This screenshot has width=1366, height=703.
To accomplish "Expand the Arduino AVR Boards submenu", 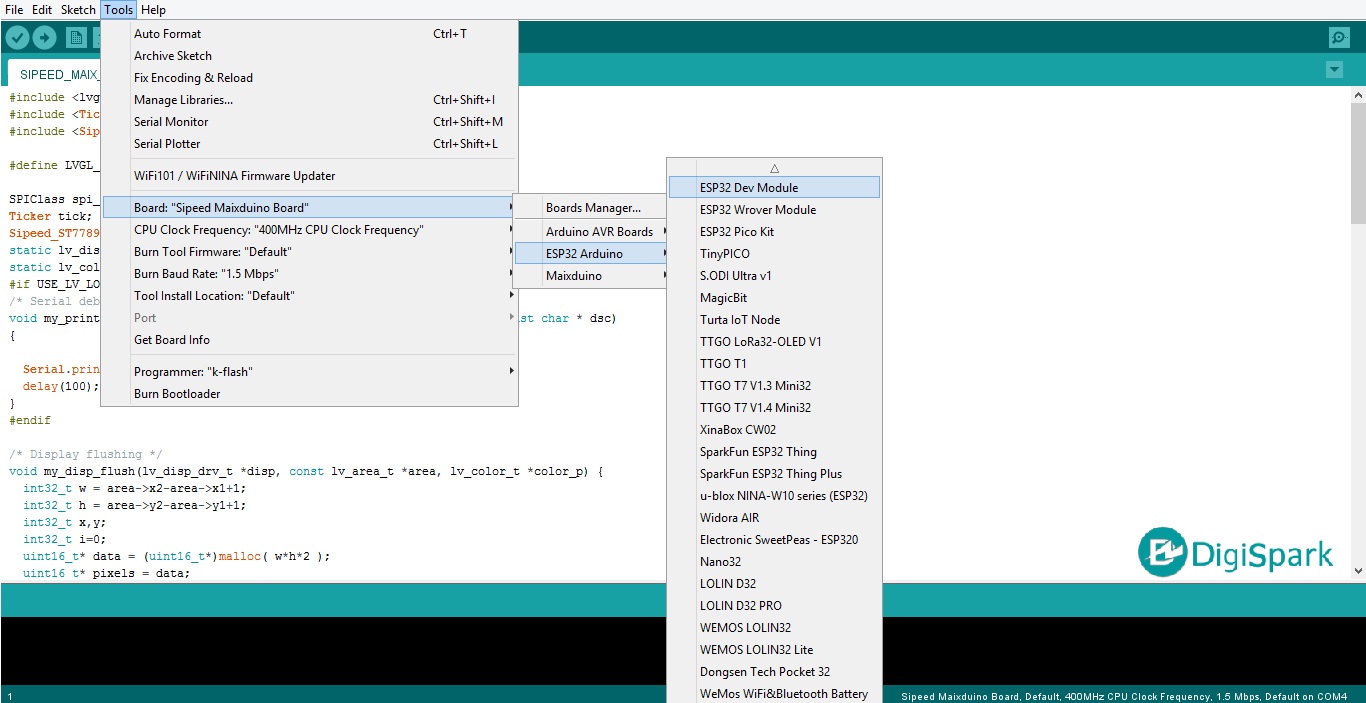I will [599, 232].
